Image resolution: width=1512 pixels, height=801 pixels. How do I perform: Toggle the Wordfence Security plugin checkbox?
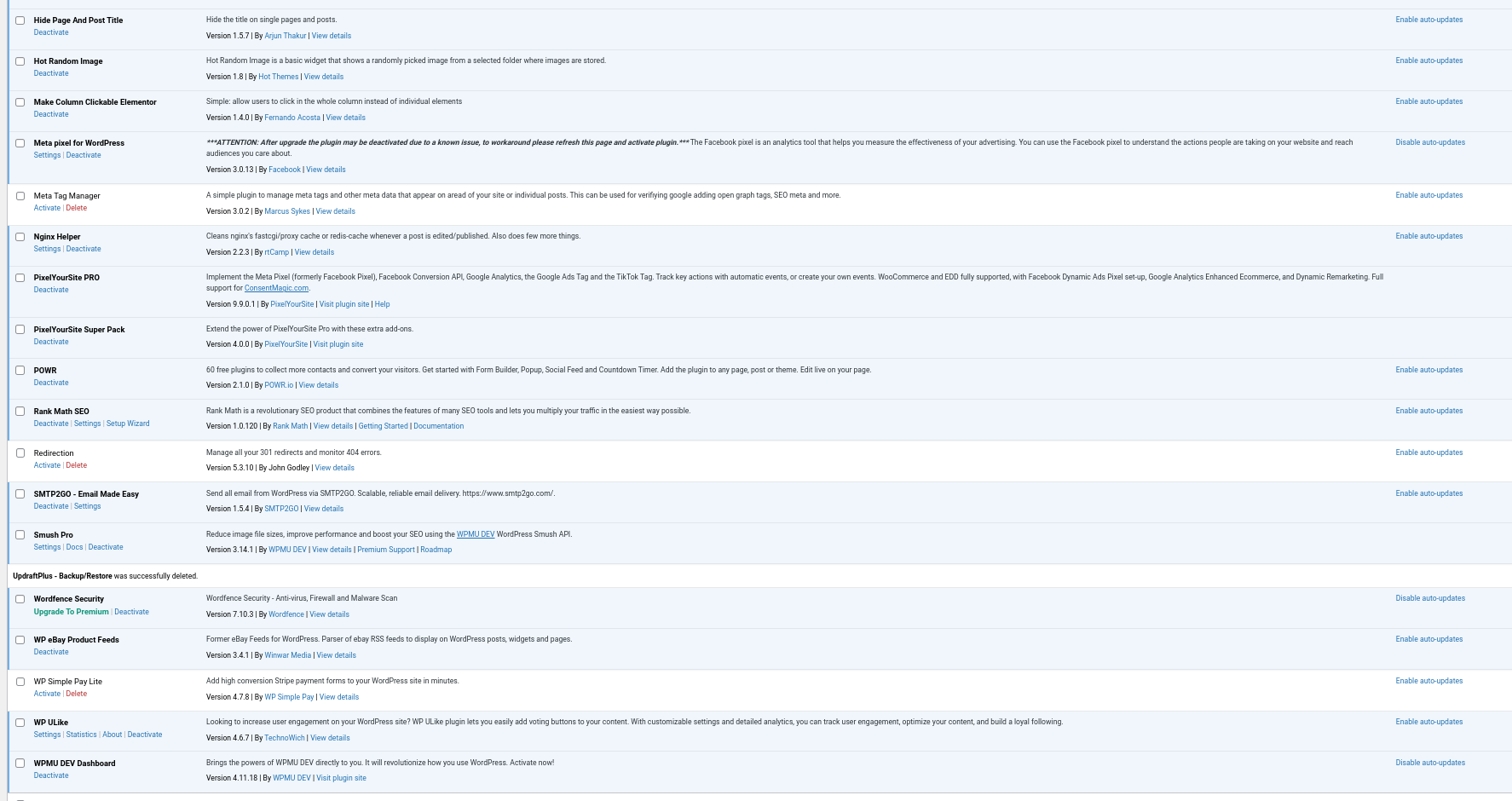(x=20, y=599)
